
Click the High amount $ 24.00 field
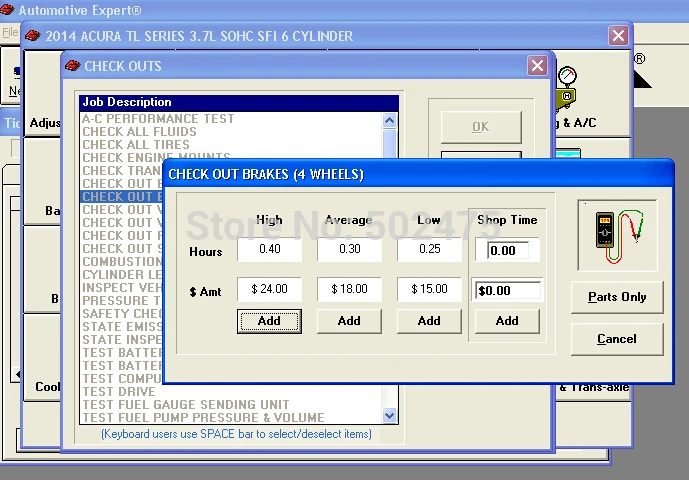[x=269, y=289]
